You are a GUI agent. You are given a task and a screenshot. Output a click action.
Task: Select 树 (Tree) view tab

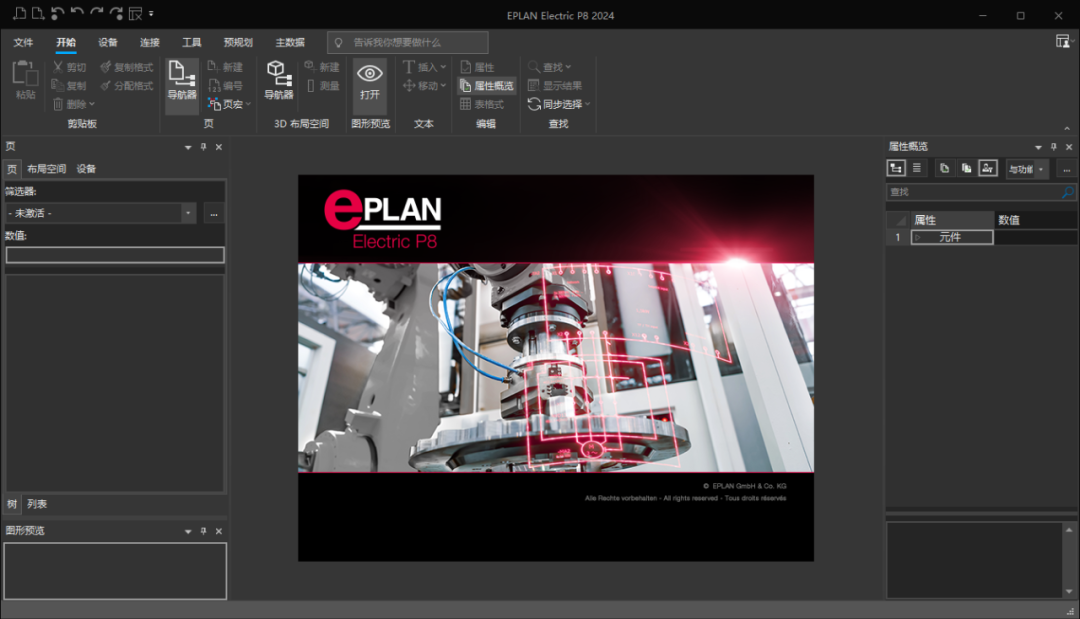pos(12,504)
